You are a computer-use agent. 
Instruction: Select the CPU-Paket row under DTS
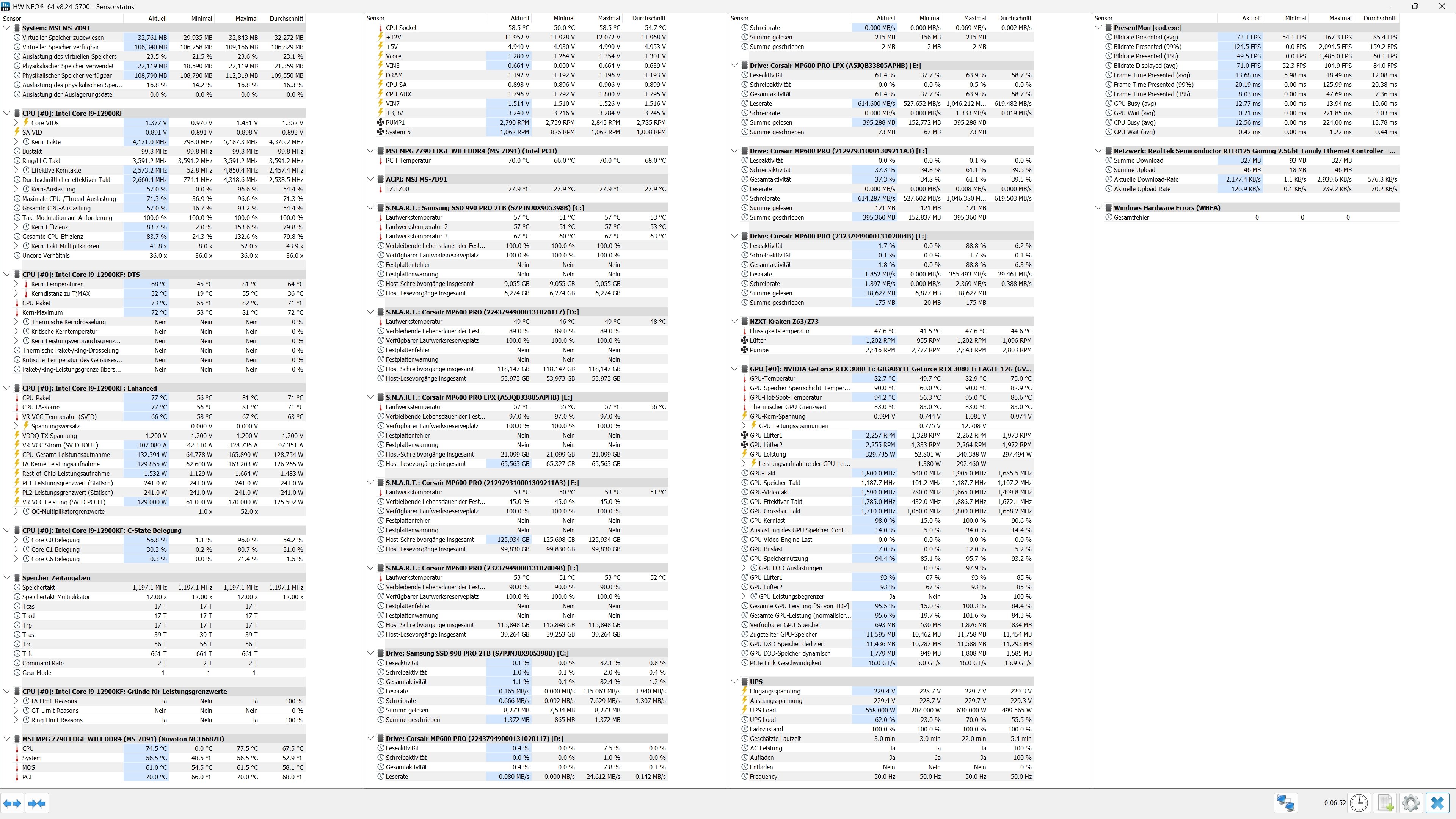click(36, 303)
